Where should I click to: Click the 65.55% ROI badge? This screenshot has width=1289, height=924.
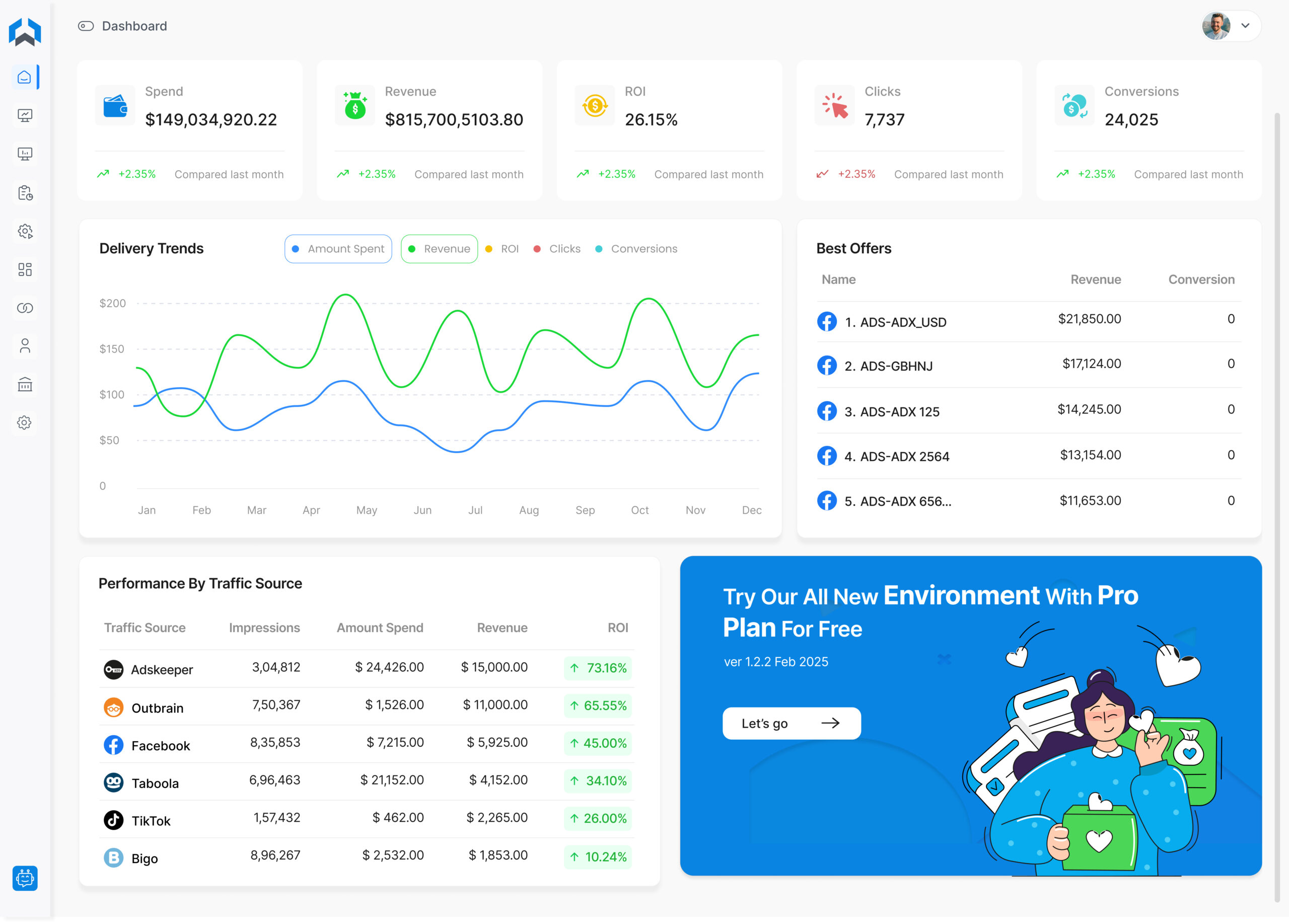pos(598,706)
